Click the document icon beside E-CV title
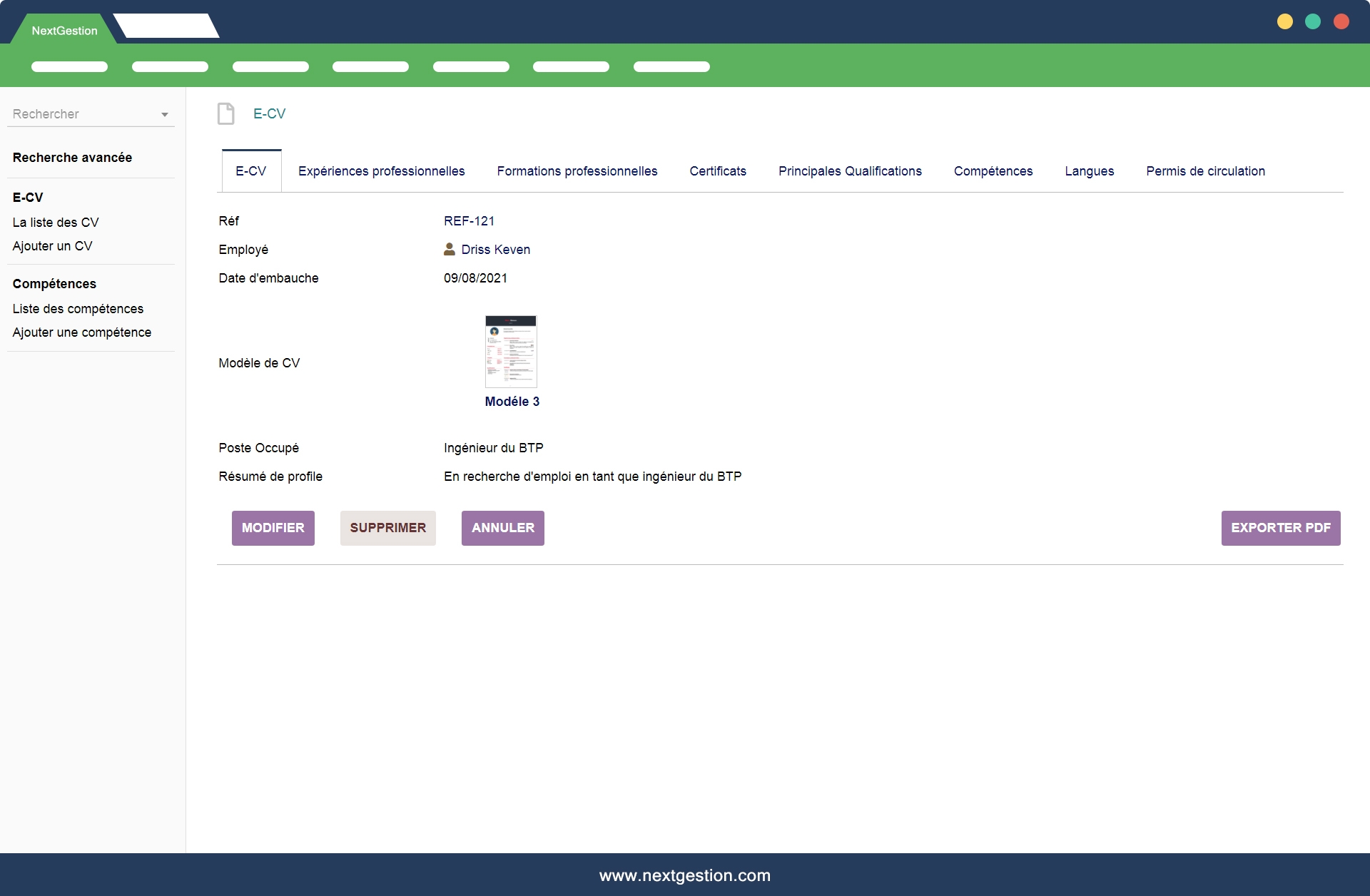 click(x=225, y=114)
